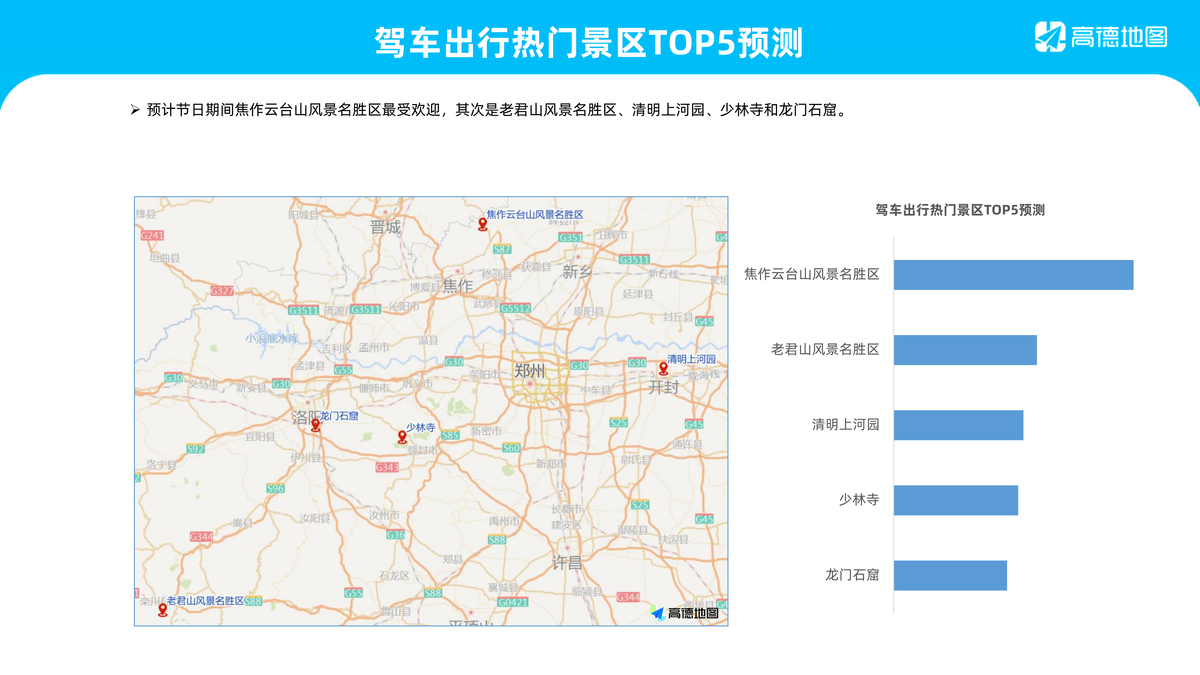This screenshot has height=675, width=1200.
Task: Click the city name 开封 on the map
Action: point(664,386)
